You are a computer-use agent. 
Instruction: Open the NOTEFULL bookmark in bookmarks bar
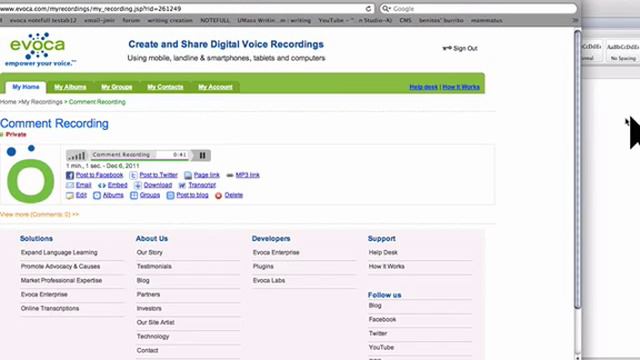[215, 20]
